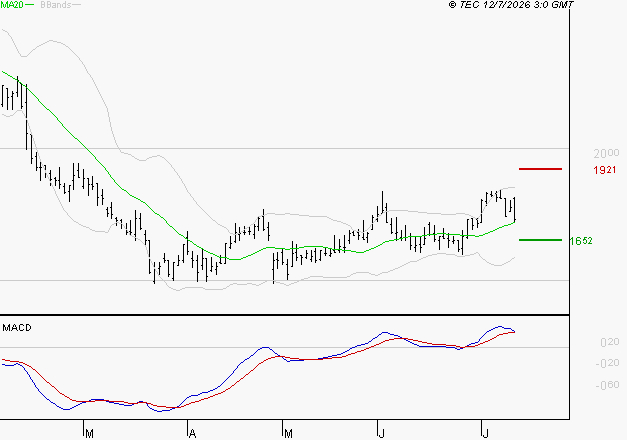Click the 1921 price label
This screenshot has width=627, height=440.
[605, 170]
